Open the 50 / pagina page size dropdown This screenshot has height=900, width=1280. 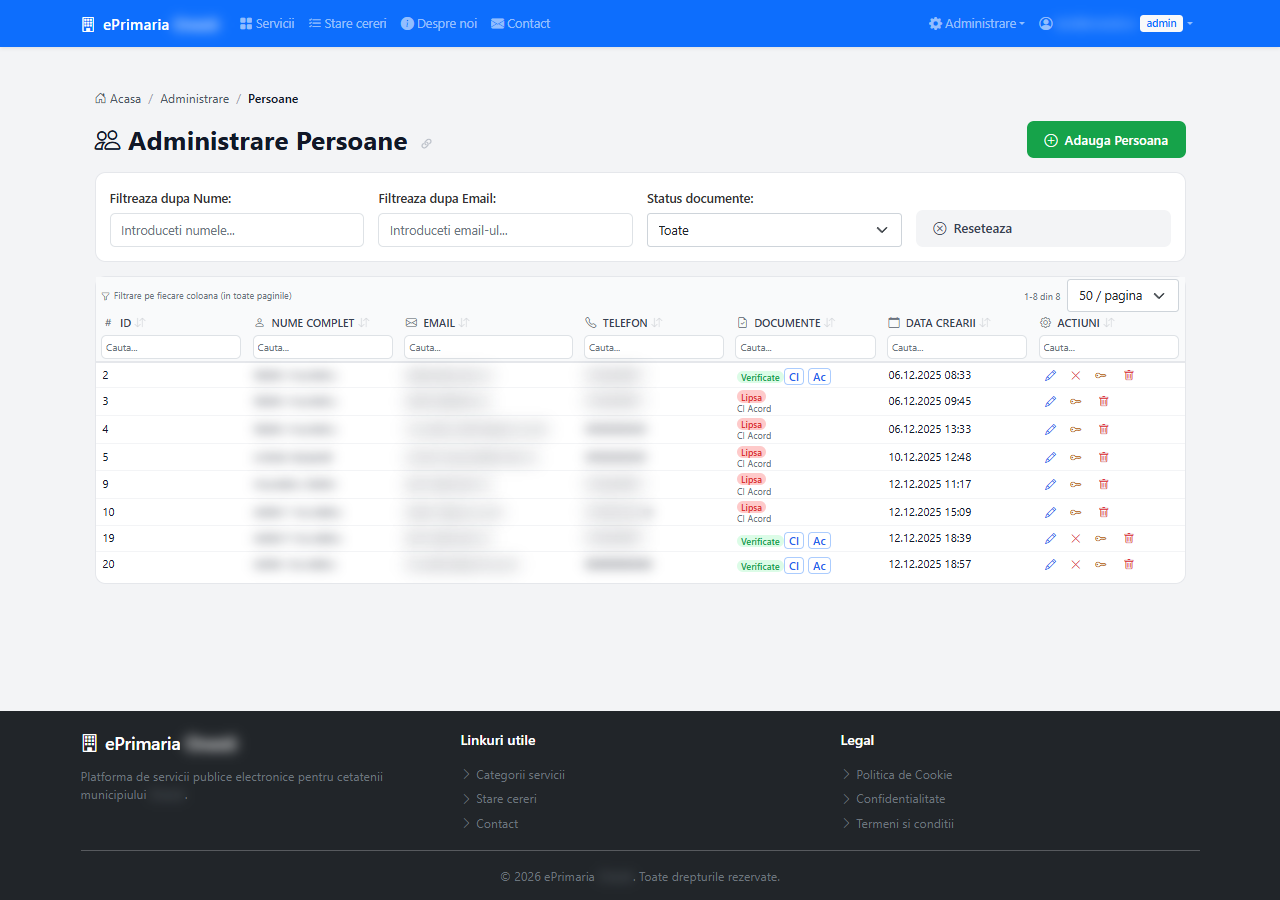coord(1123,296)
